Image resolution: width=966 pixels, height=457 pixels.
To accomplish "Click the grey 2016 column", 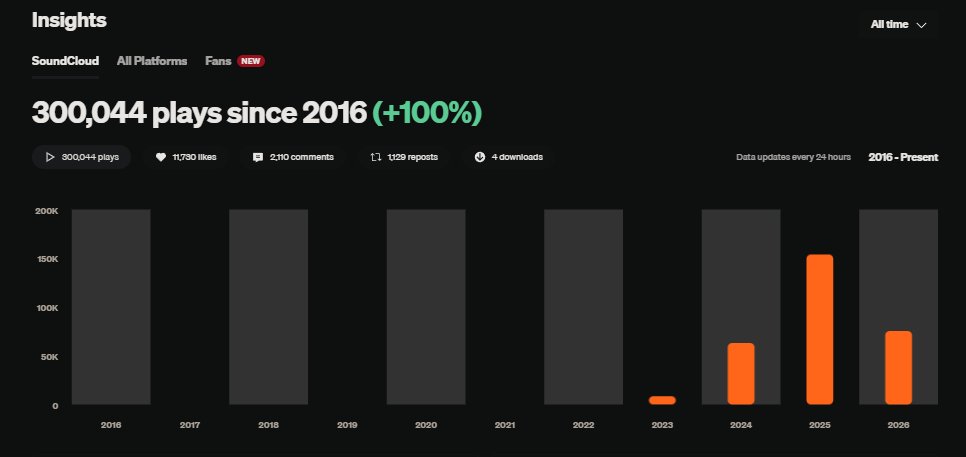I will click(x=111, y=307).
